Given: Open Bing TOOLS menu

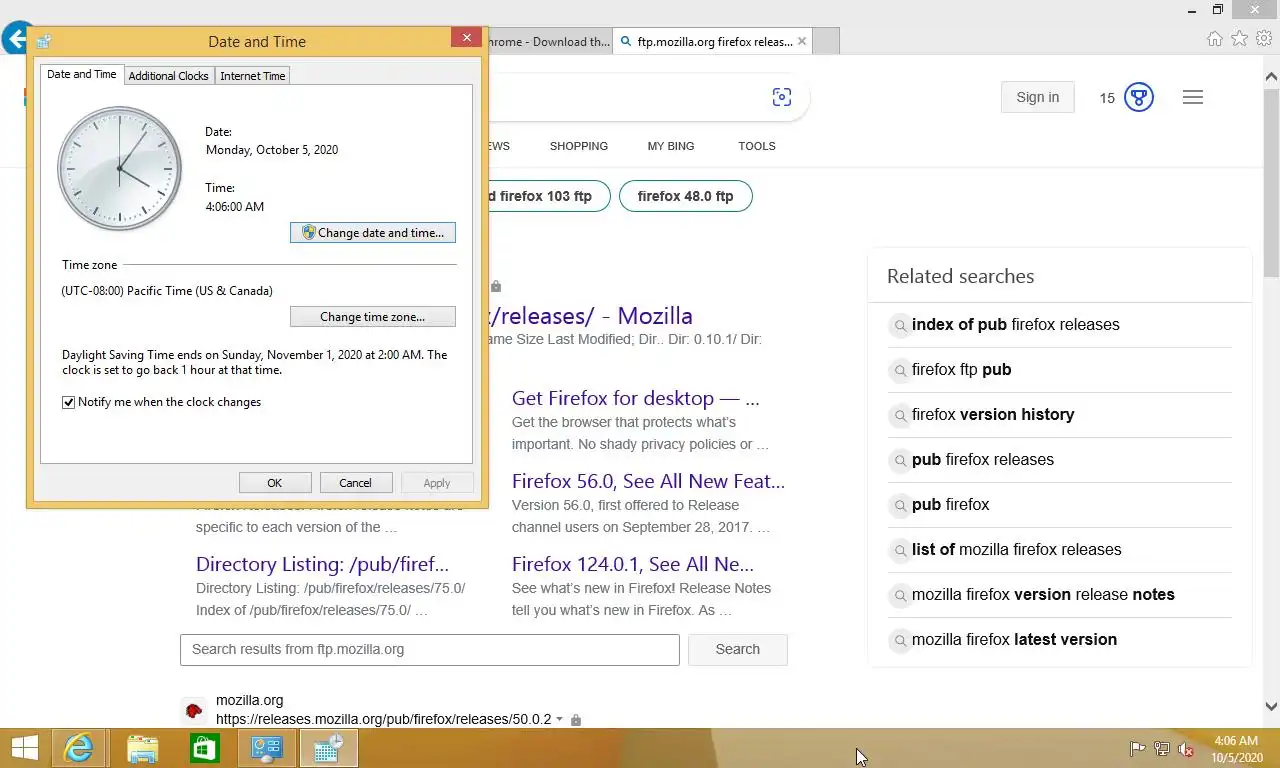Looking at the screenshot, I should 757,146.
